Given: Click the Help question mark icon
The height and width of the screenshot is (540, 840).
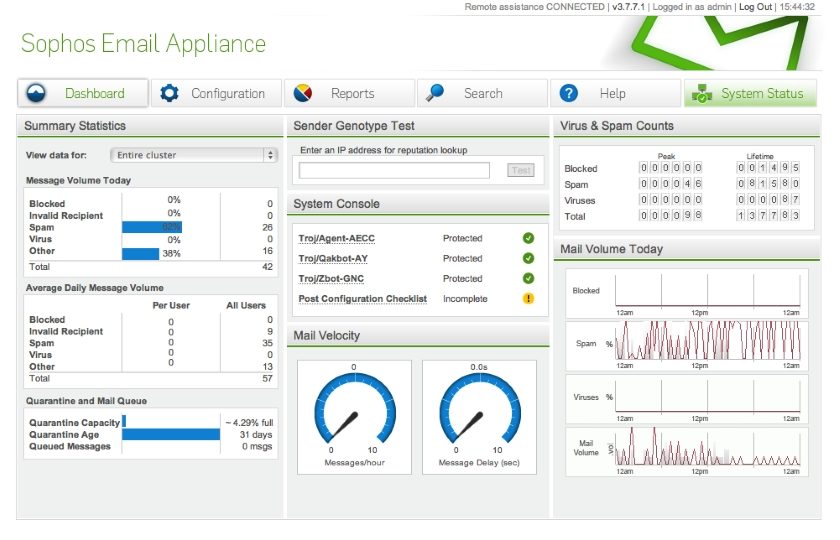Looking at the screenshot, I should (x=568, y=93).
